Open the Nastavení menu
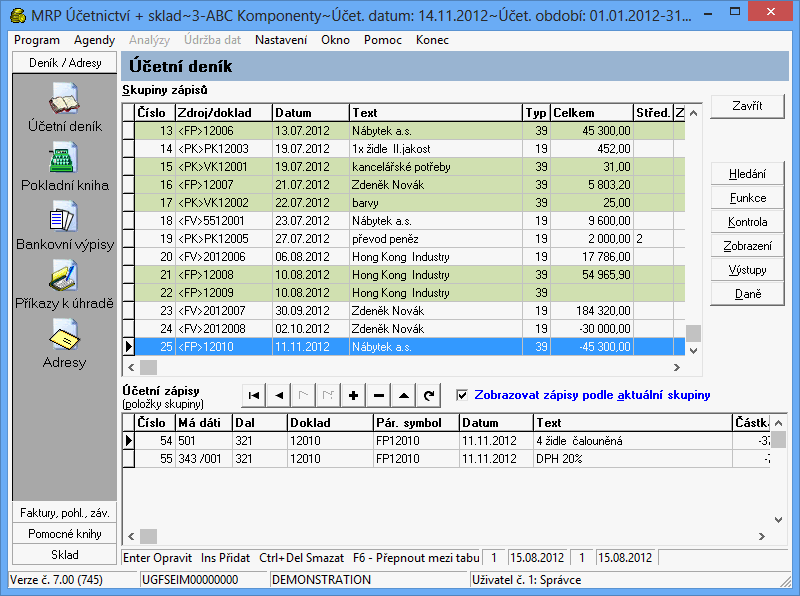This screenshot has height=596, width=800. coord(281,40)
